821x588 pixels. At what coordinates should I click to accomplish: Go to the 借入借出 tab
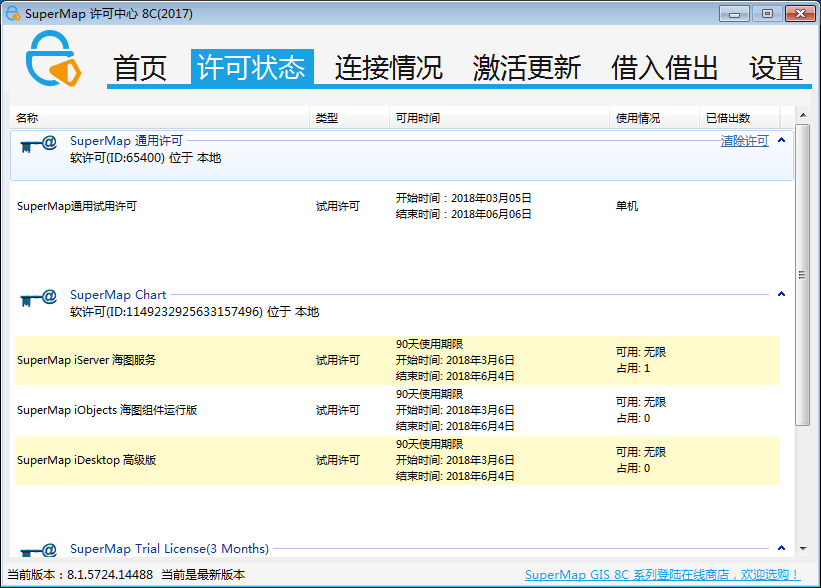click(x=664, y=68)
